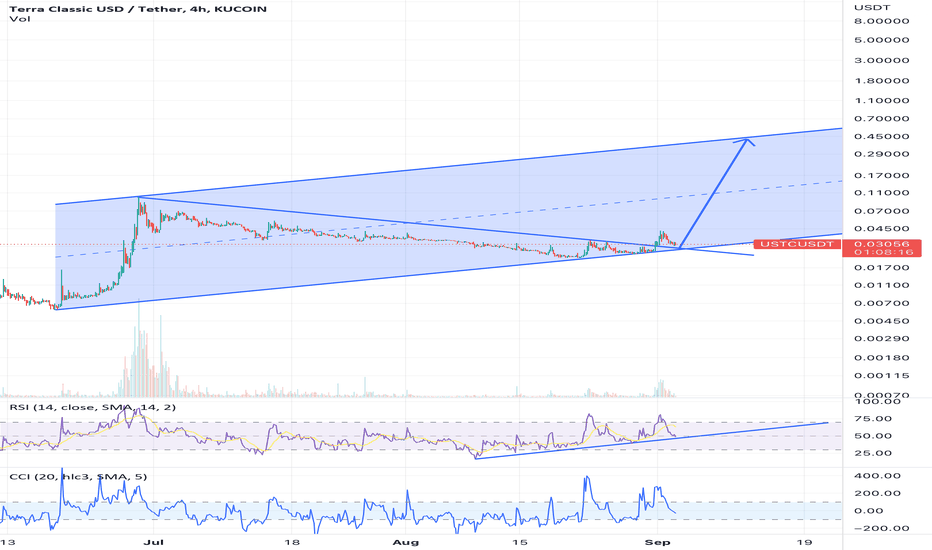Click the RSI 75.00 scale value
932x550 pixels.
(873, 419)
